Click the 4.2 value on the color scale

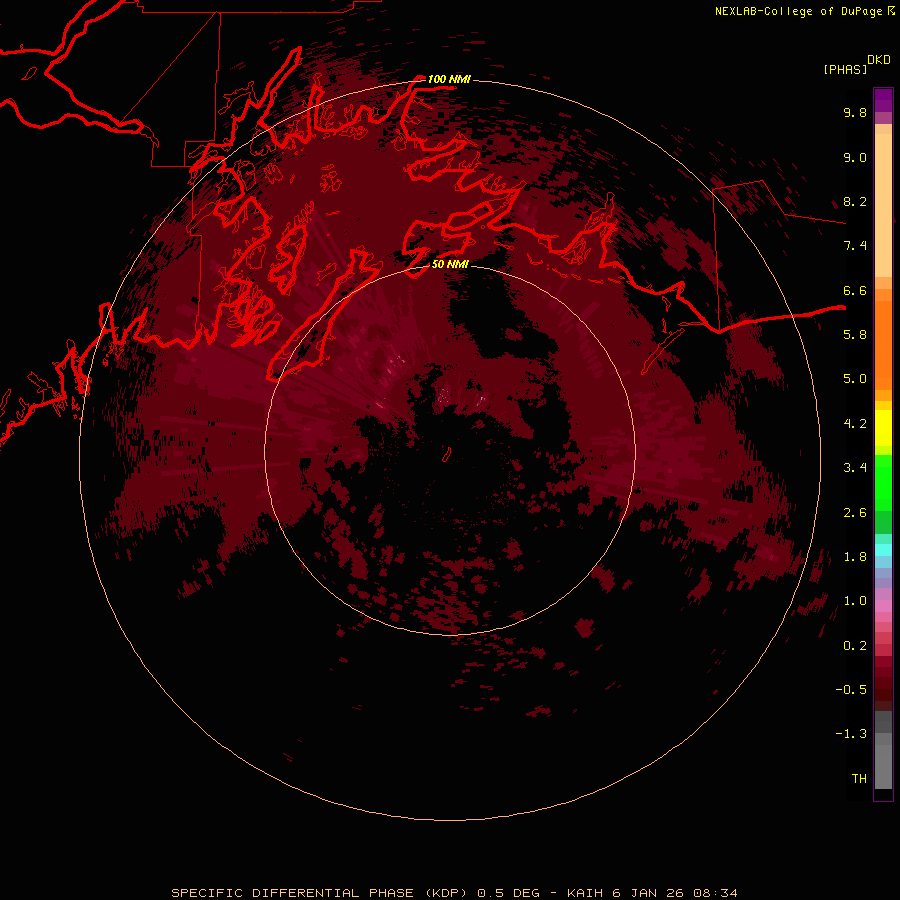coord(855,424)
